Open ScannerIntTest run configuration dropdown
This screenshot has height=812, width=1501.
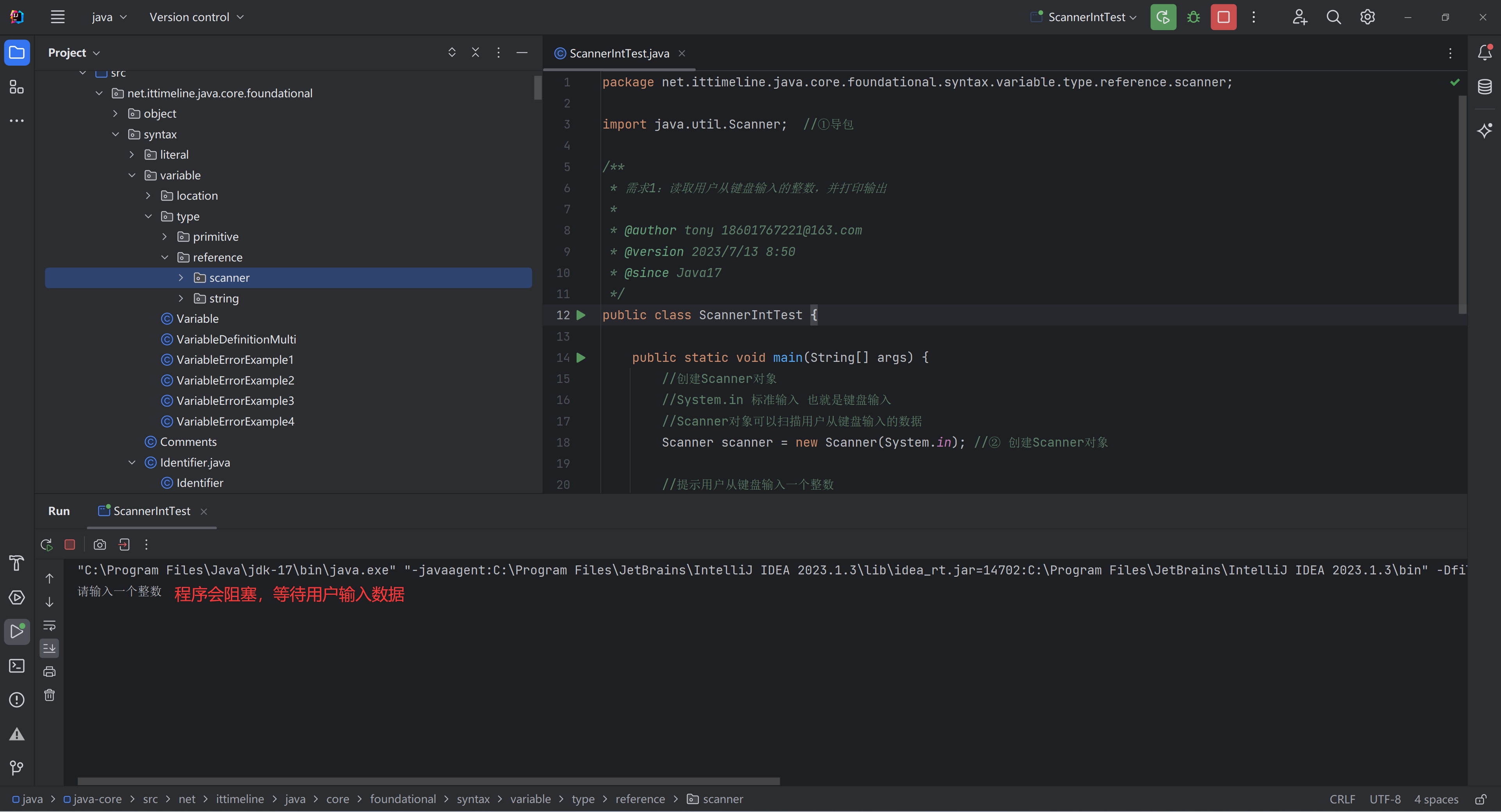(1084, 17)
